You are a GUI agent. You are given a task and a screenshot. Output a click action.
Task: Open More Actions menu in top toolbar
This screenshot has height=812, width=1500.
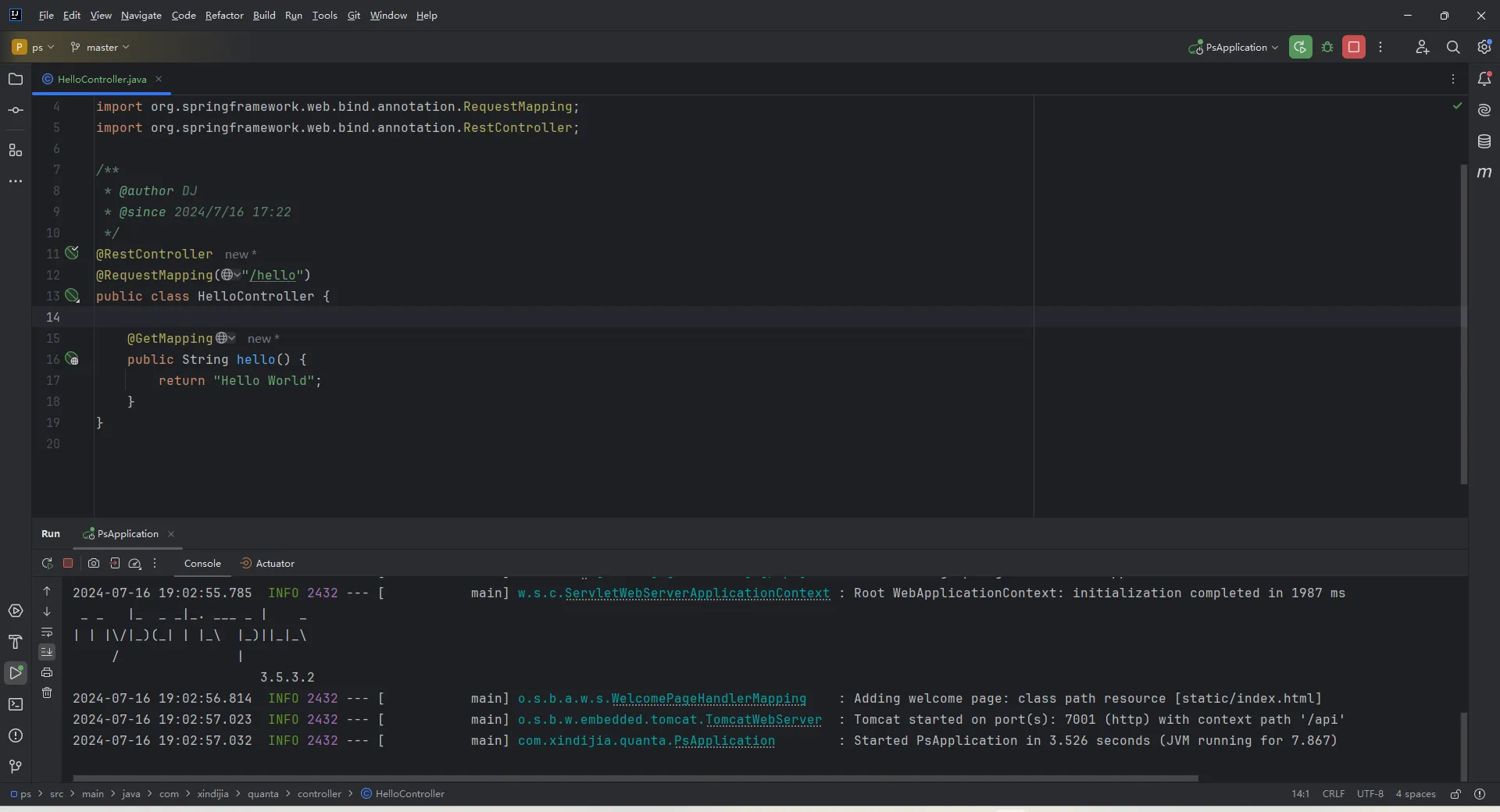point(1380,47)
